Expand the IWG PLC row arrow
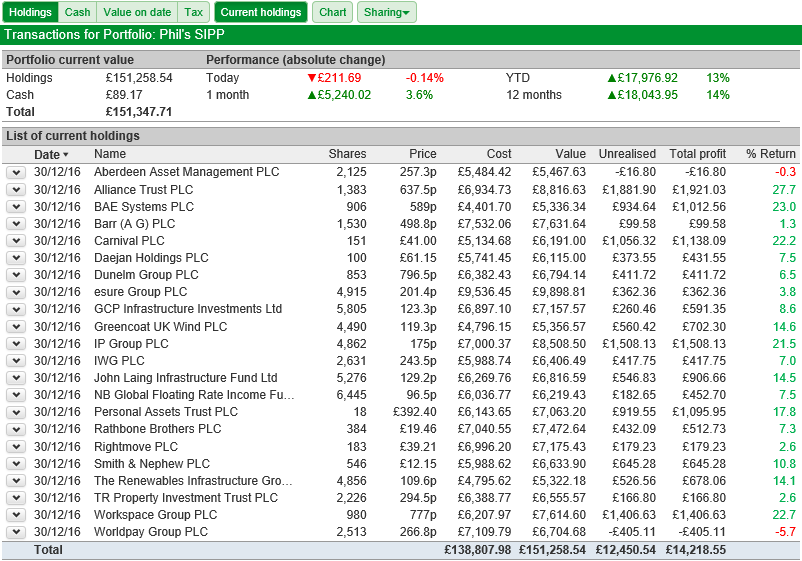 [16, 361]
